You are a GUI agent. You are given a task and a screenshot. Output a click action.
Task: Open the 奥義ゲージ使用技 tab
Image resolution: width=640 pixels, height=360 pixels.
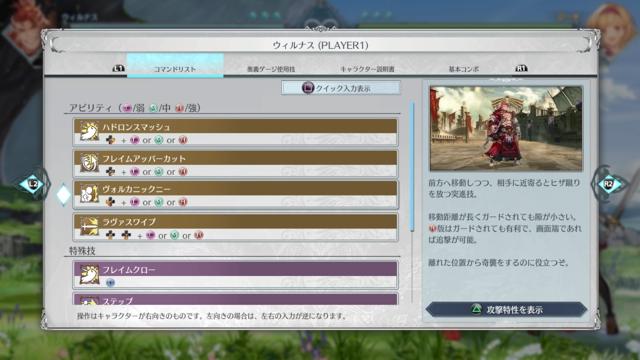point(271,69)
